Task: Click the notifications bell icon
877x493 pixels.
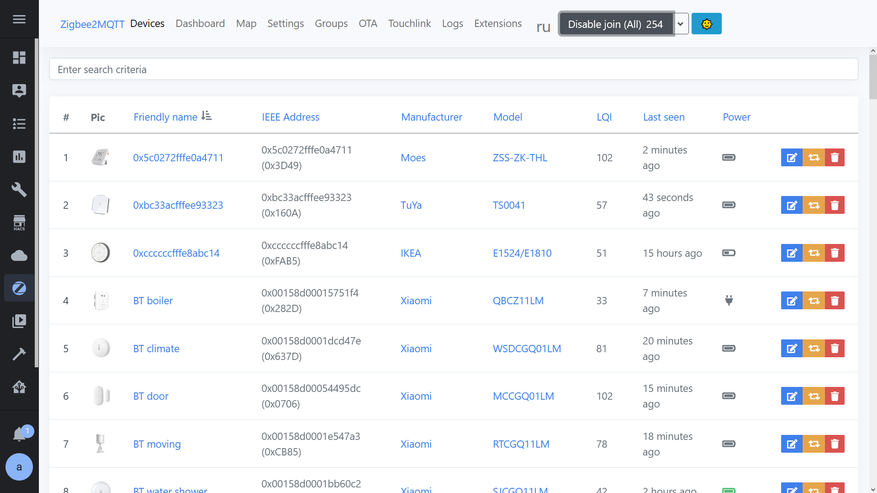Action: coord(19,434)
